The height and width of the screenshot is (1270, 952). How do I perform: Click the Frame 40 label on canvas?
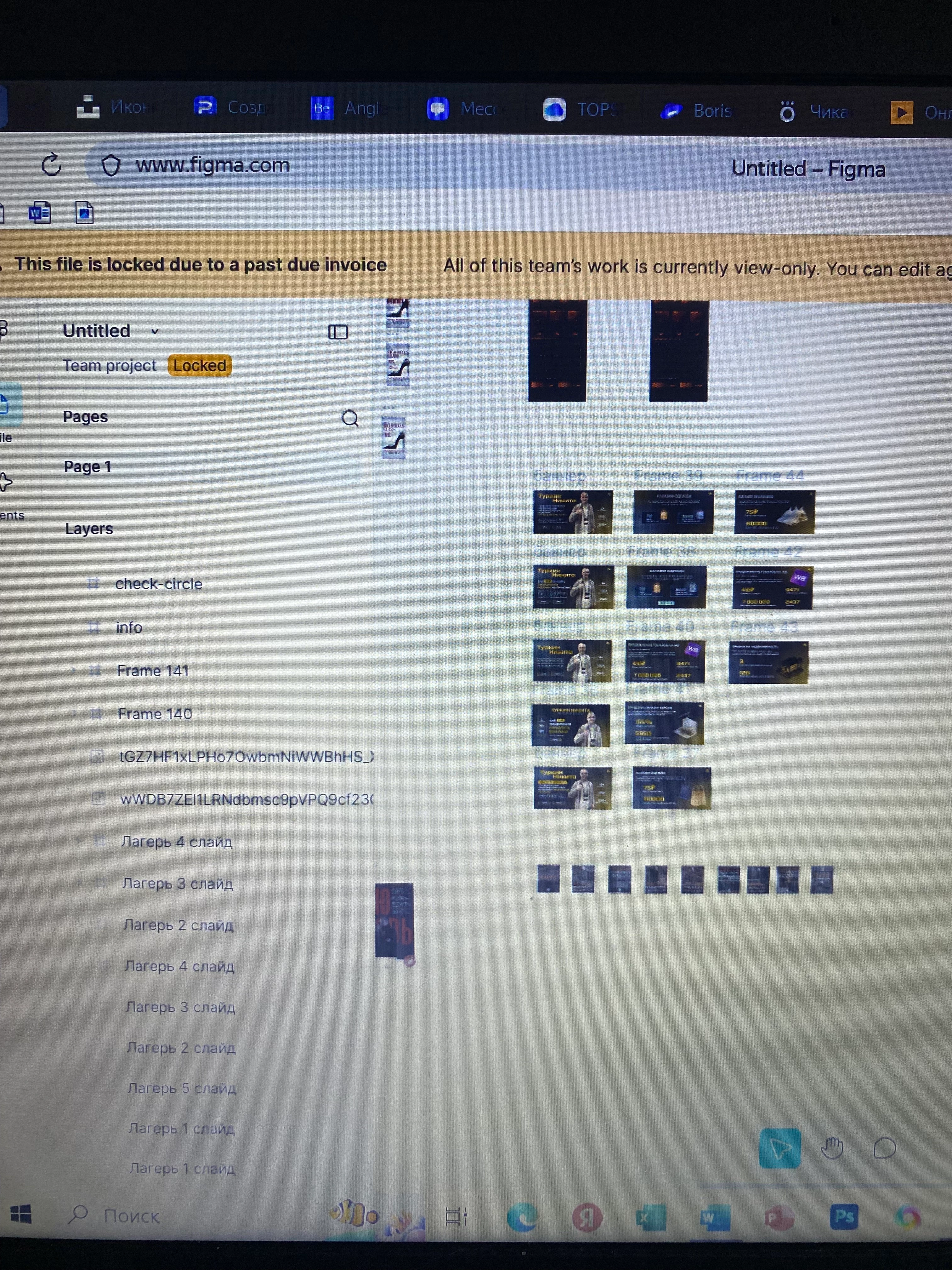pos(660,626)
